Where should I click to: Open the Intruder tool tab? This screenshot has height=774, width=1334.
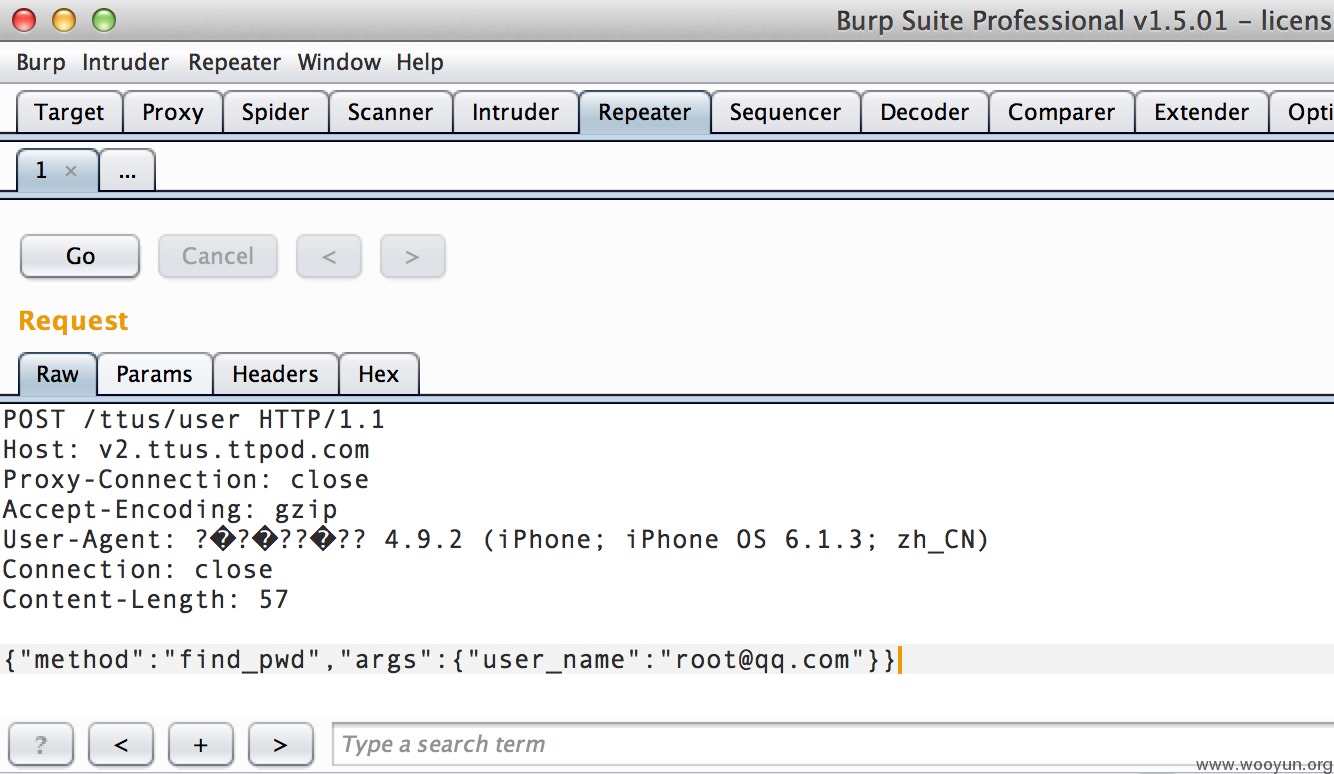(x=516, y=112)
